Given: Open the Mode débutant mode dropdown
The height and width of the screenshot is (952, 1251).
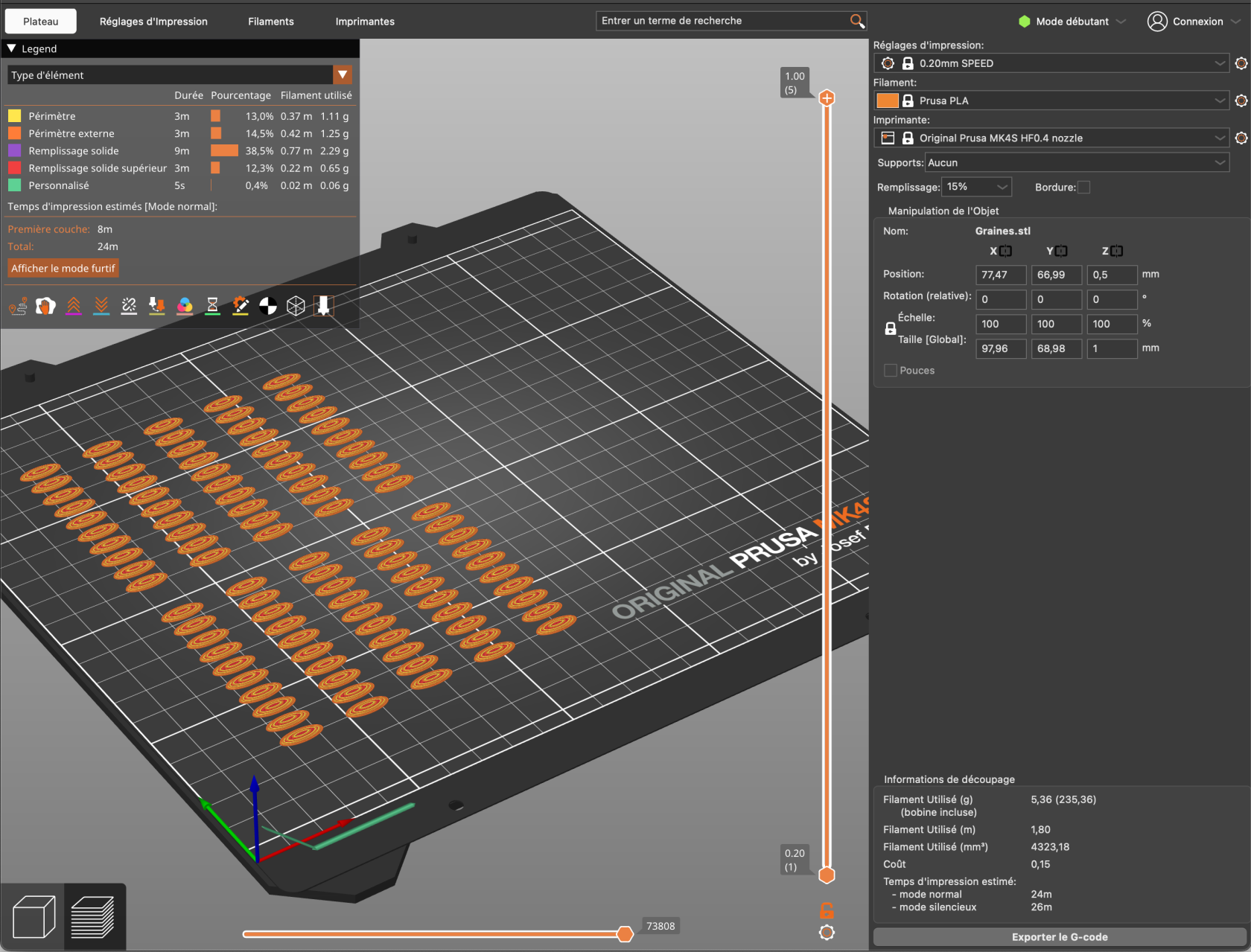Looking at the screenshot, I should pos(1072,21).
